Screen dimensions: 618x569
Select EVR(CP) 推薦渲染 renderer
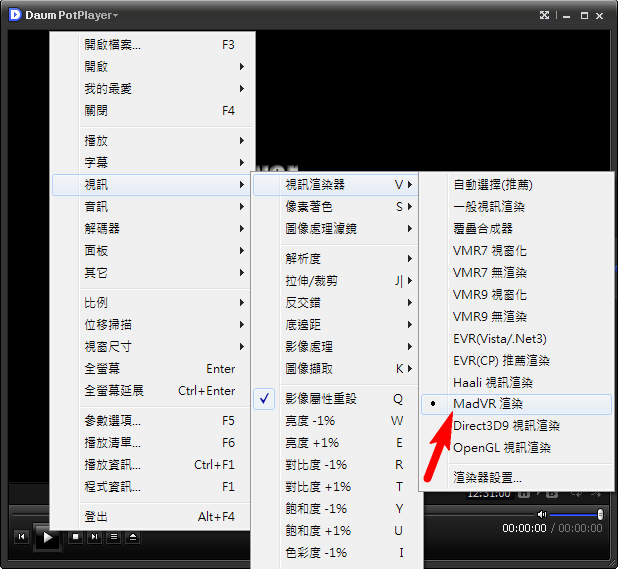[516, 361]
